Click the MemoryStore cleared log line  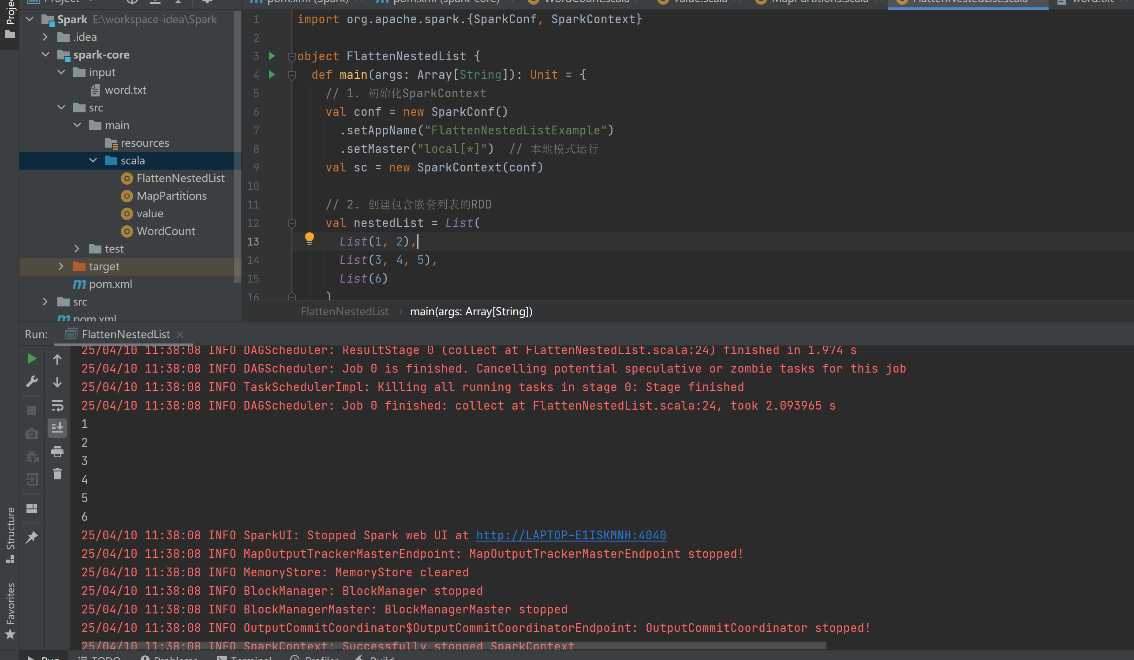(275, 573)
